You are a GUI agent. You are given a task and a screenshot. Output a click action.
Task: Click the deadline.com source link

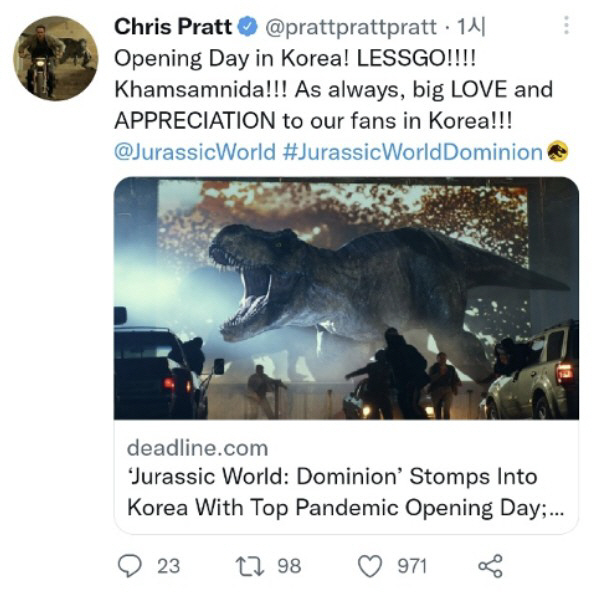197,448
